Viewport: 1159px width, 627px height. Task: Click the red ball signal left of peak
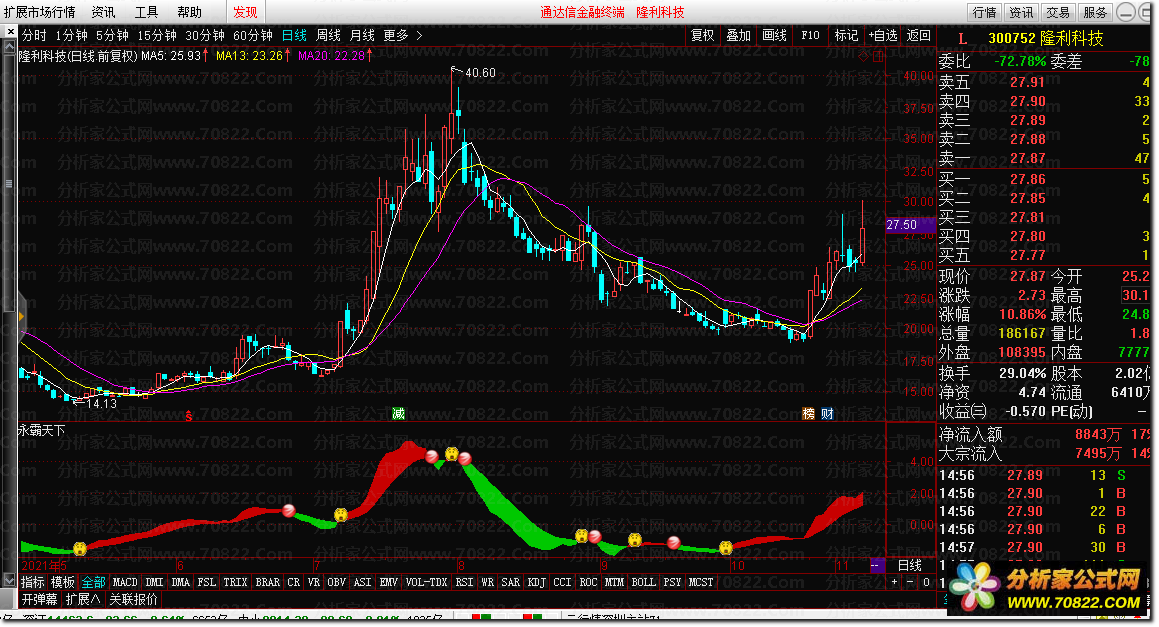[432, 457]
